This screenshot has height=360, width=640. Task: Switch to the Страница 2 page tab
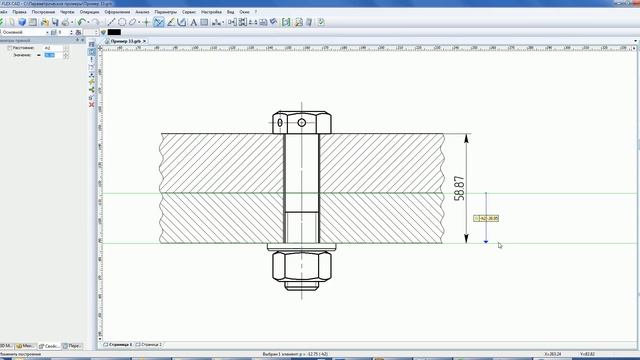[x=149, y=345]
